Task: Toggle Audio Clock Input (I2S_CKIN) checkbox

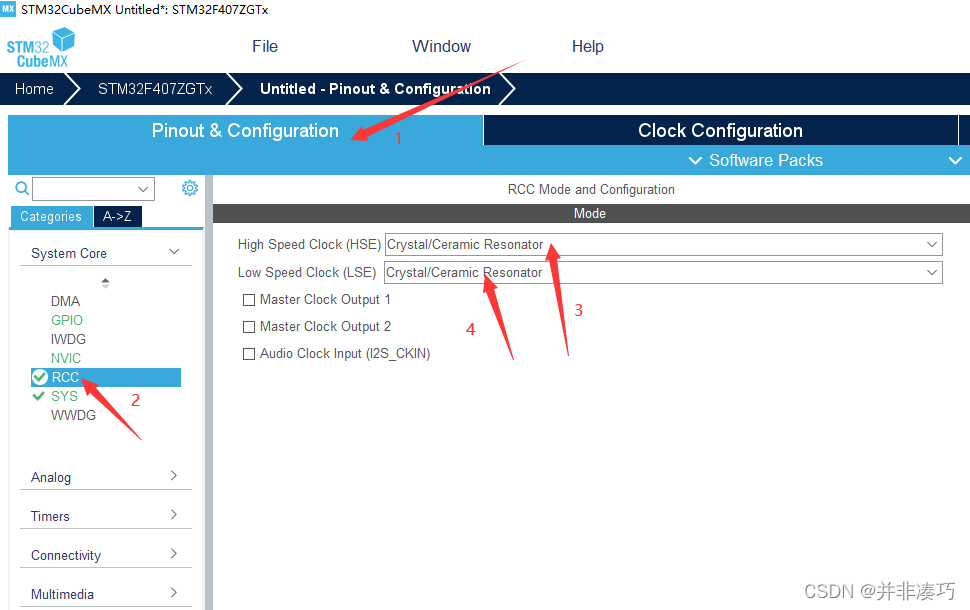Action: [249, 354]
